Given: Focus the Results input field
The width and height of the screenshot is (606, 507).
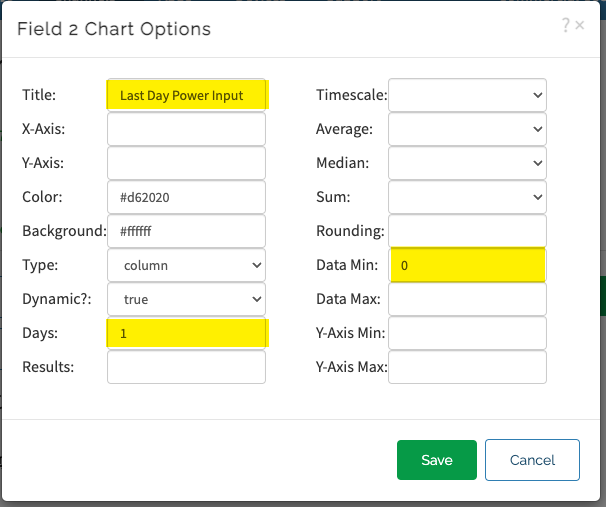Looking at the screenshot, I should click(186, 367).
